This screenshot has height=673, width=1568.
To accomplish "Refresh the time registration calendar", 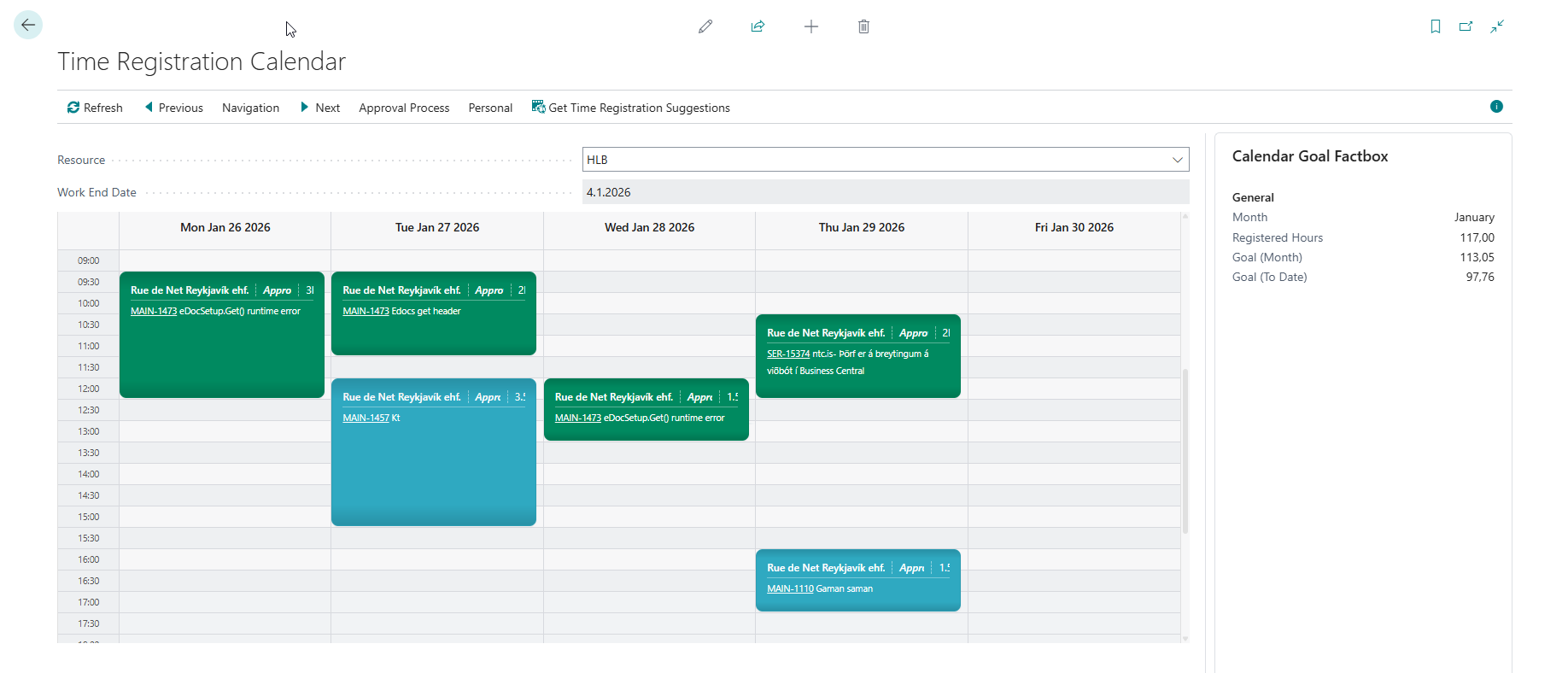I will point(95,108).
